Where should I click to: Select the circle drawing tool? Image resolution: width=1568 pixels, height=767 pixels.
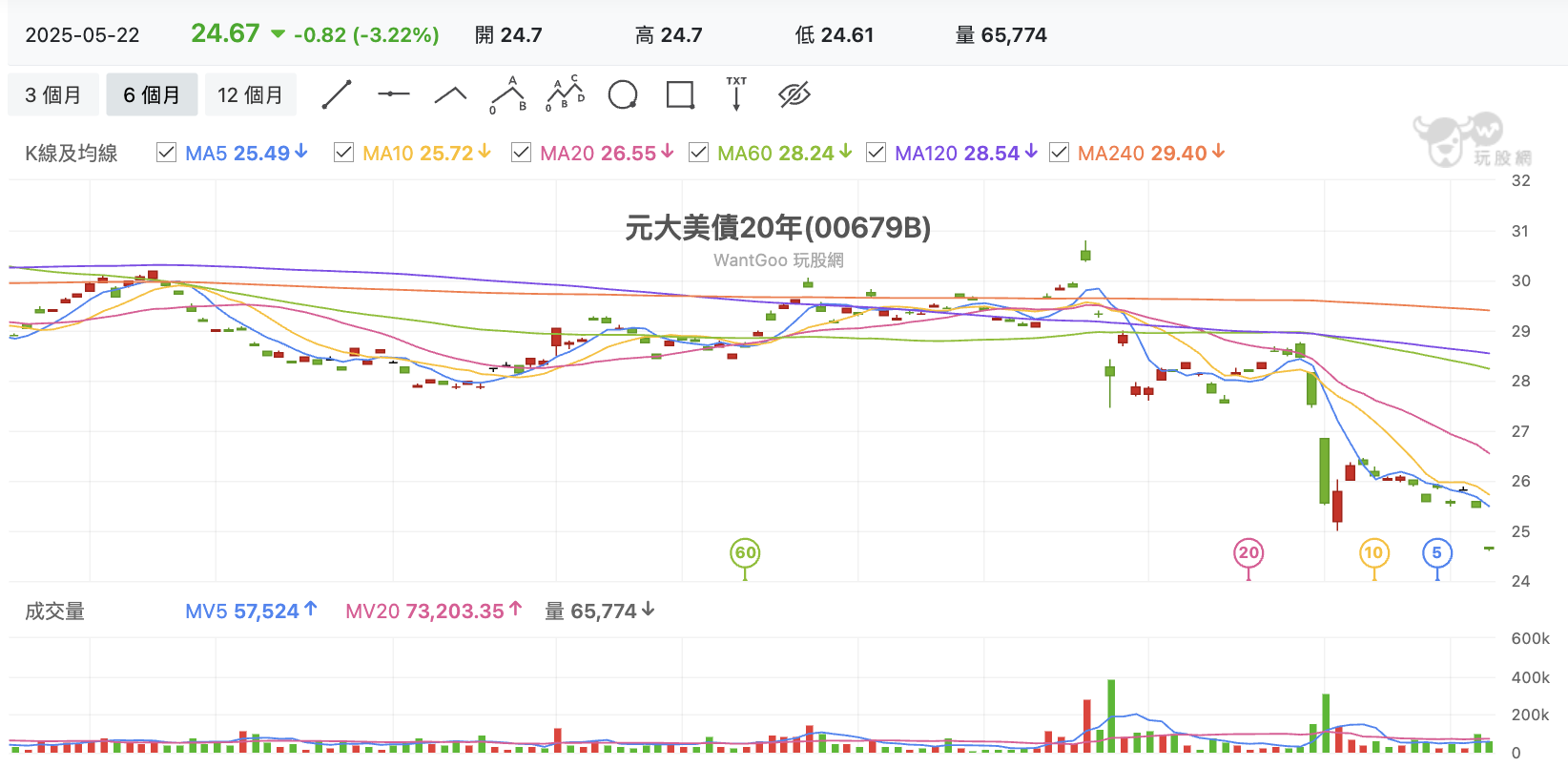623,94
